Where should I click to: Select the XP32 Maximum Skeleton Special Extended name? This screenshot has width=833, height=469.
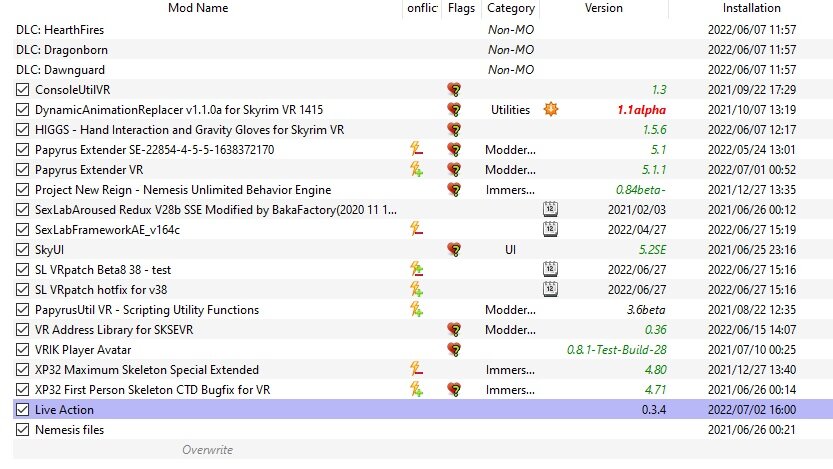click(147, 370)
